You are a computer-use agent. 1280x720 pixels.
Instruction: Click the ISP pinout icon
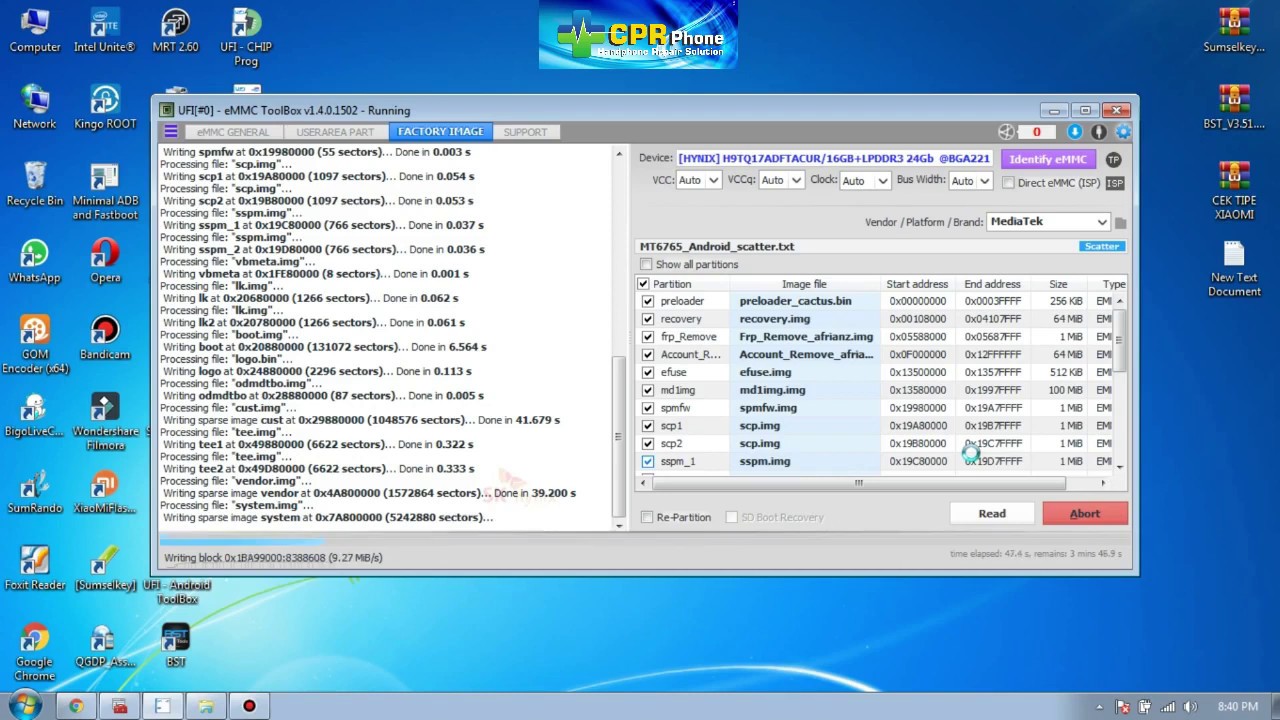(x=1115, y=183)
